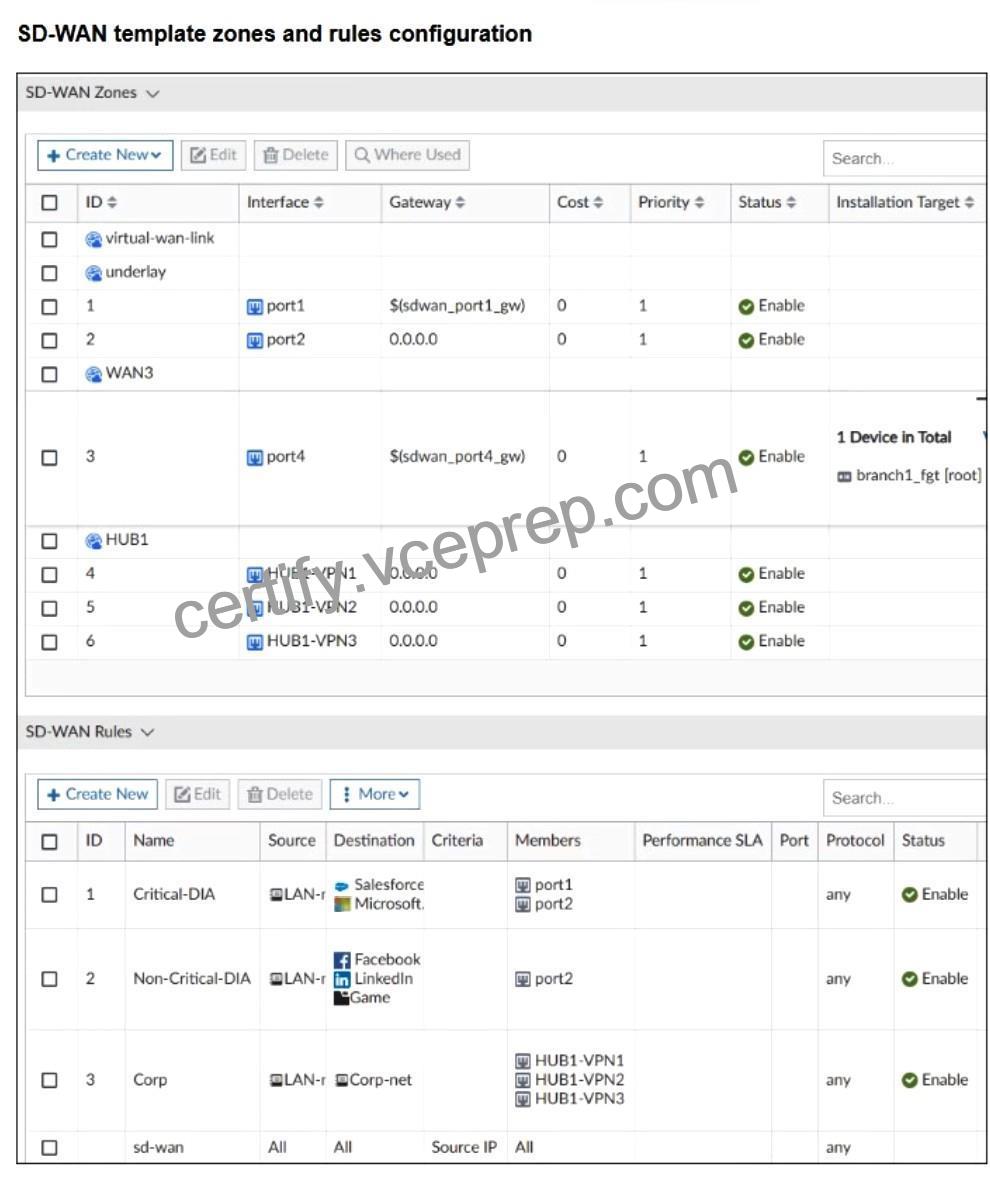The height and width of the screenshot is (1183, 990).
Task: Click the virtual-wan-link zone globe icon
Action: (94, 239)
